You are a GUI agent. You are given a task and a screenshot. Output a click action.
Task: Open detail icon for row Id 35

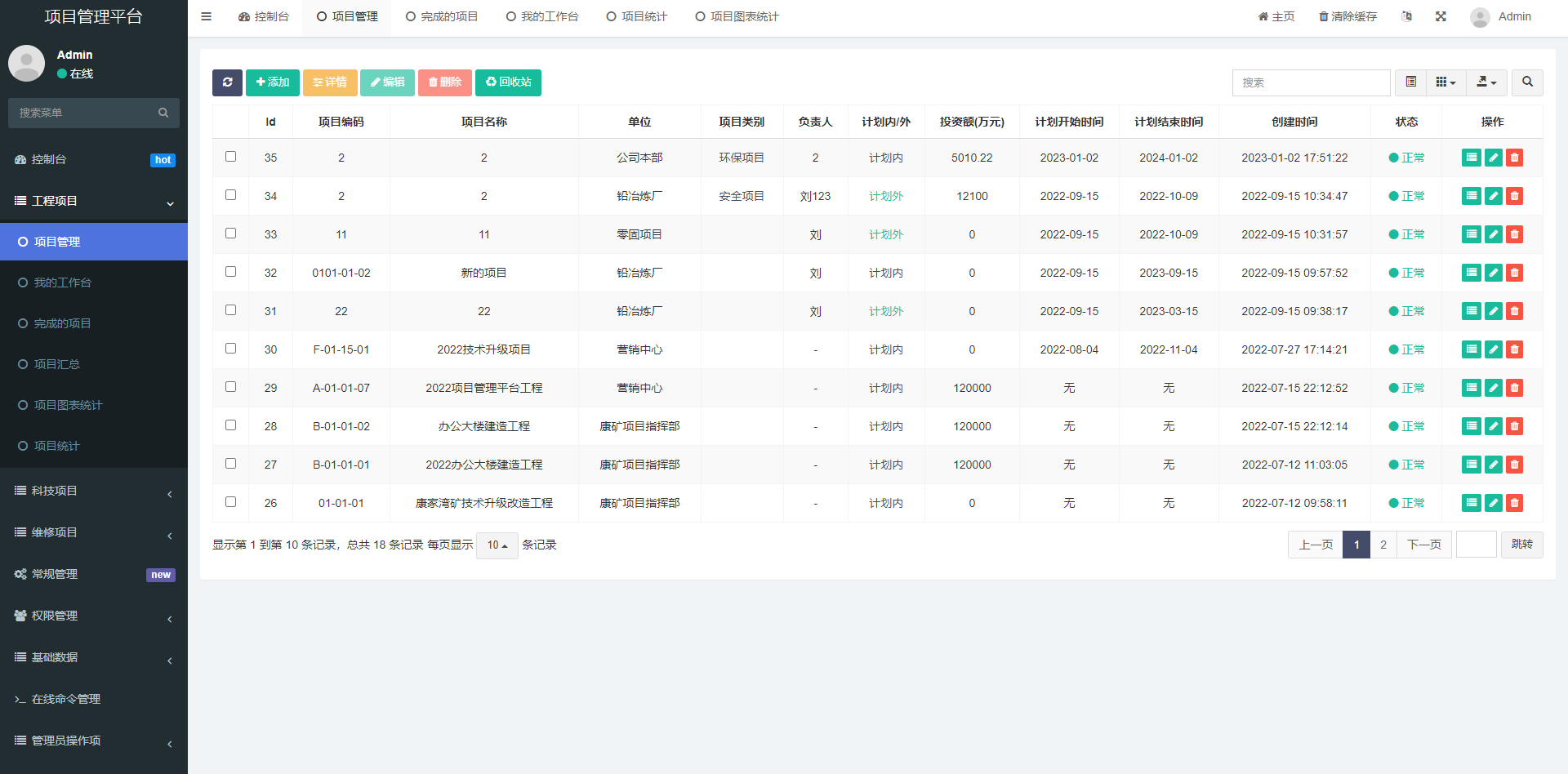[1471, 158]
